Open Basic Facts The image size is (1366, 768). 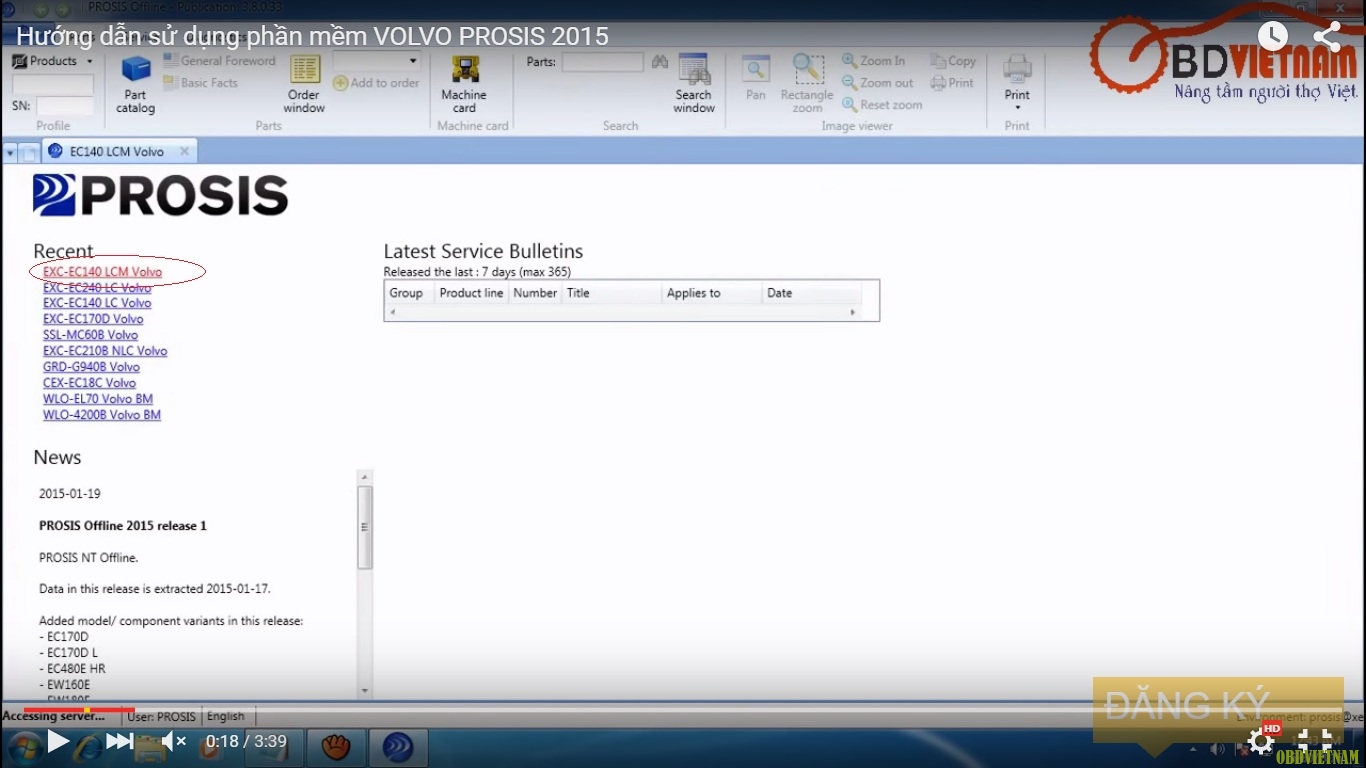point(200,83)
